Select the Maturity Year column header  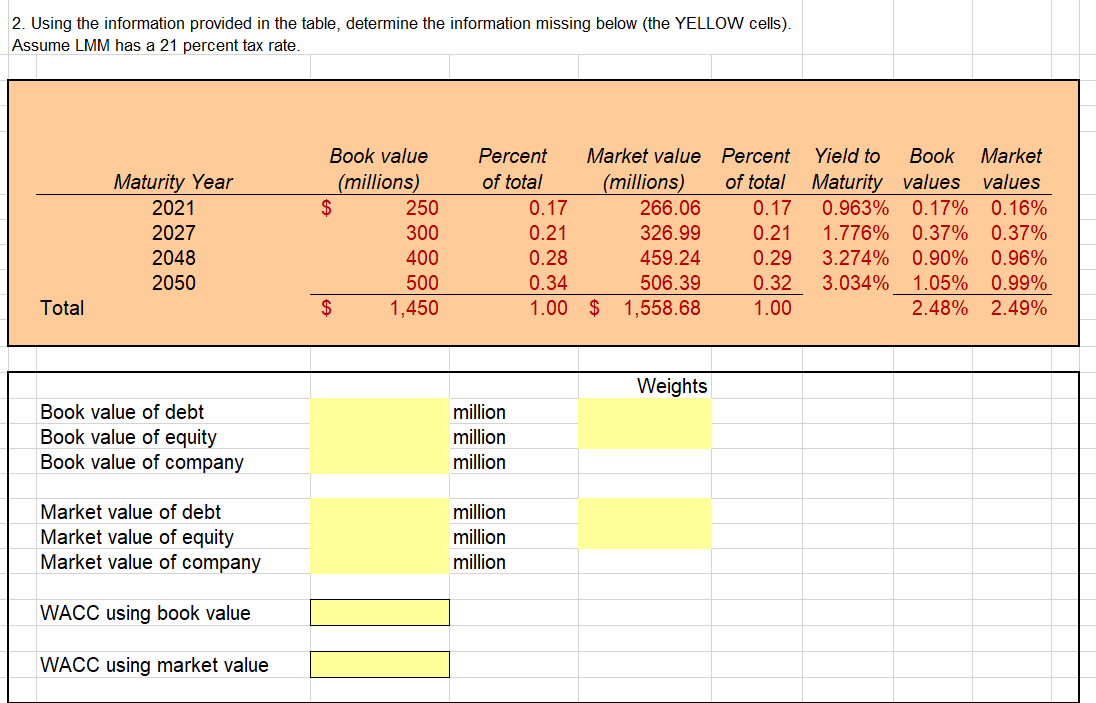(x=173, y=183)
